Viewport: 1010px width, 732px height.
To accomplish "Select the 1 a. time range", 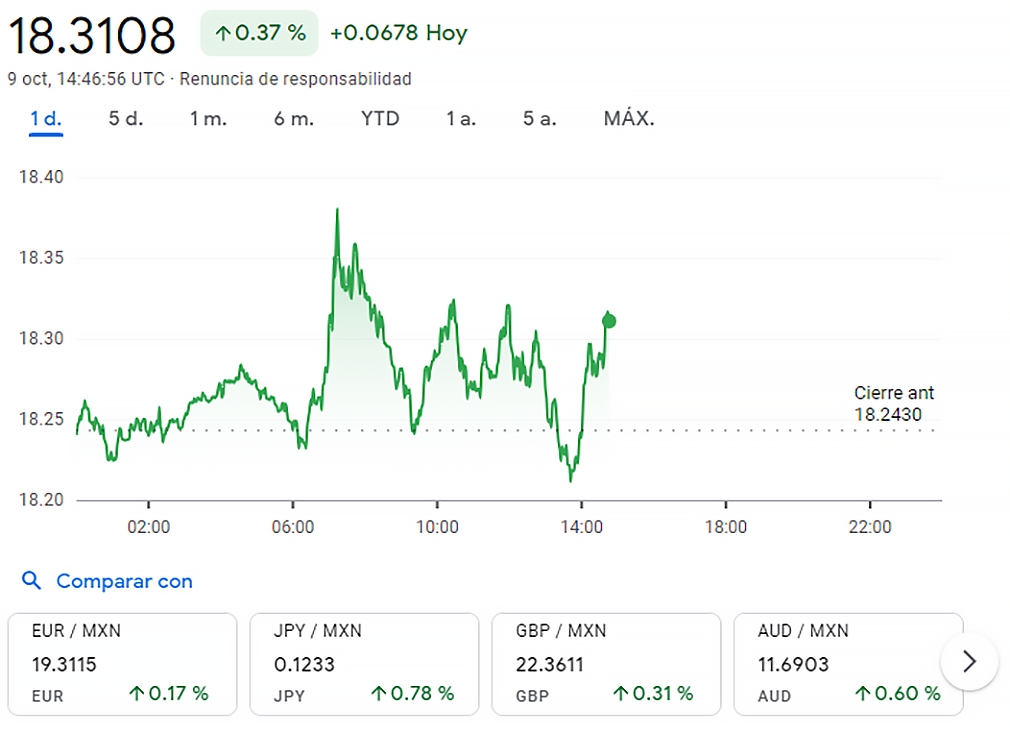I will [x=461, y=118].
